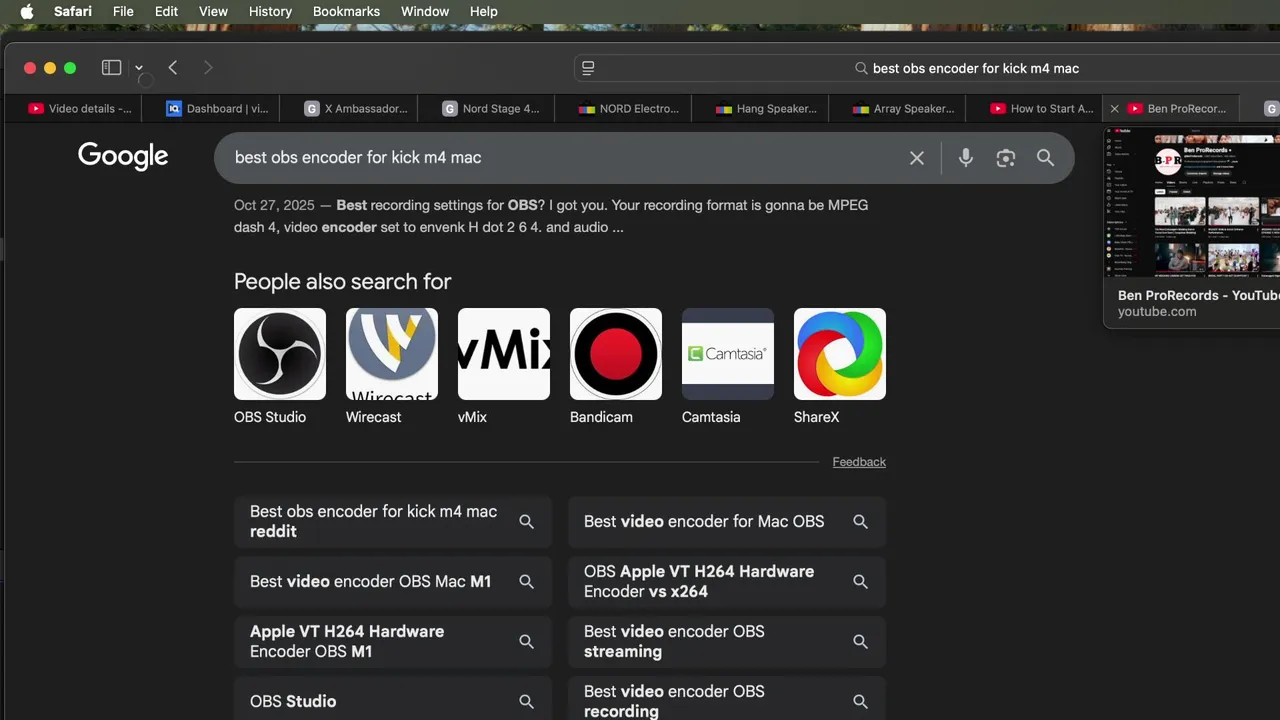Click the 'Oct 27, 2025' date text
The image size is (1280, 720).
pyautogui.click(x=274, y=205)
